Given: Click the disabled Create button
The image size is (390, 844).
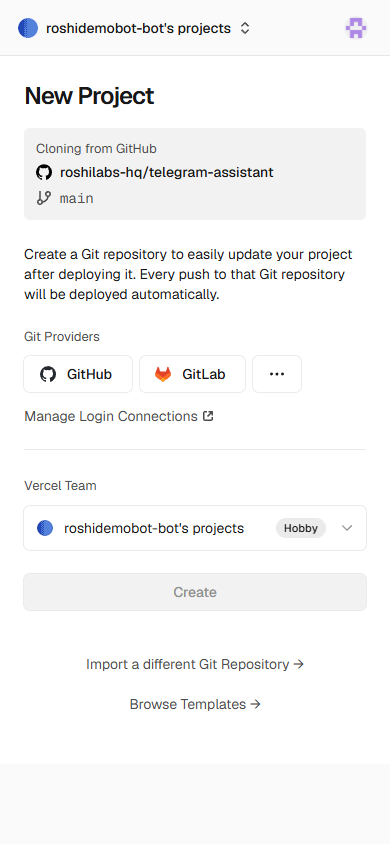Looking at the screenshot, I should point(195,592).
